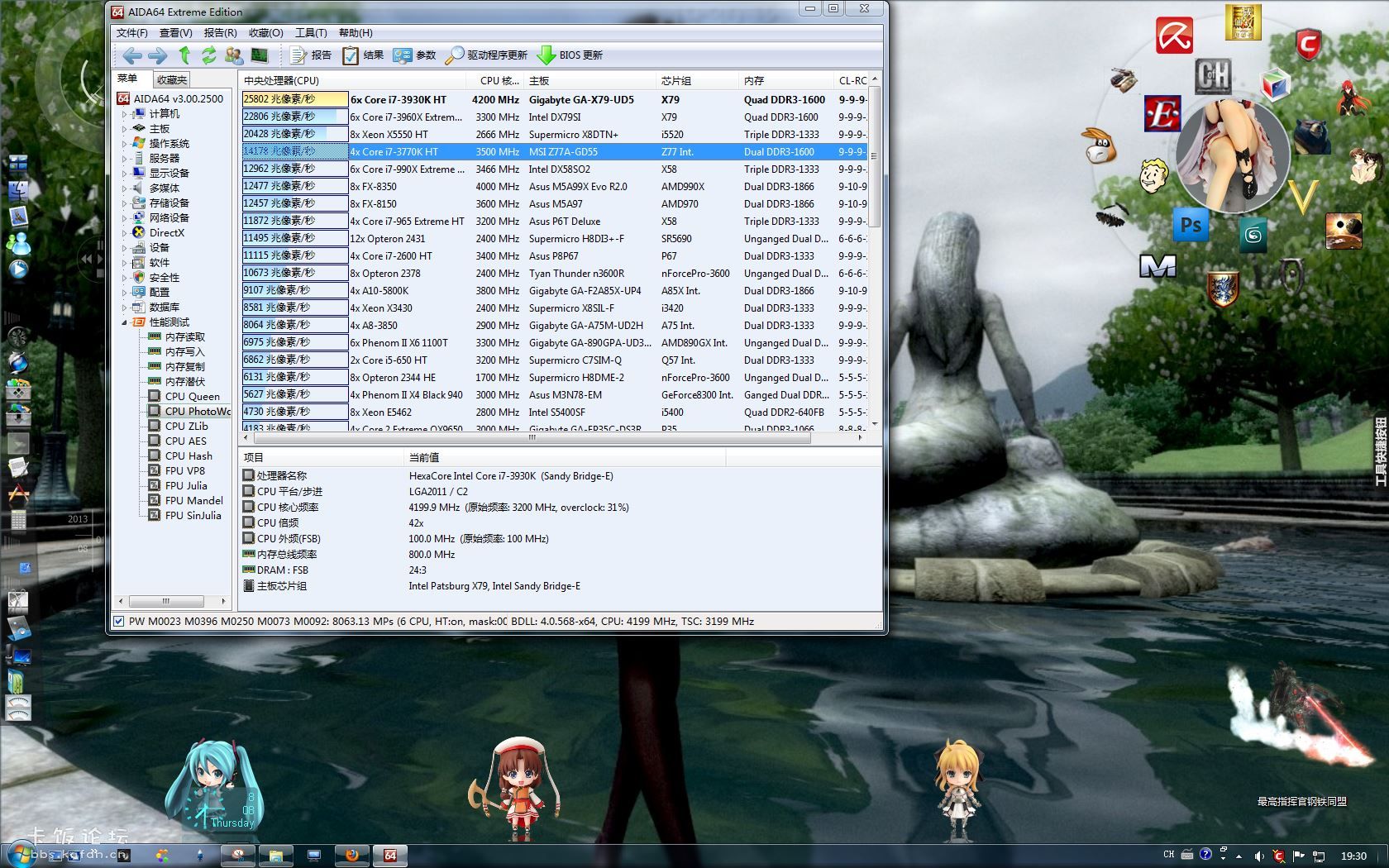
Task: Open the 帮助(H) menu
Action: (x=356, y=32)
